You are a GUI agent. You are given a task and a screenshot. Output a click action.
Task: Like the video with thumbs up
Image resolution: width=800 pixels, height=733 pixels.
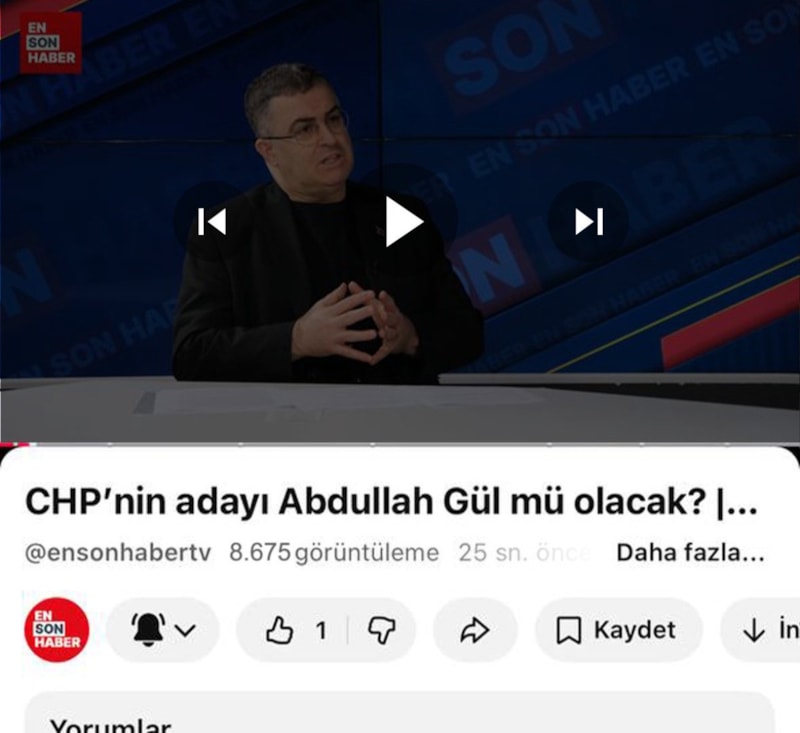[x=280, y=630]
